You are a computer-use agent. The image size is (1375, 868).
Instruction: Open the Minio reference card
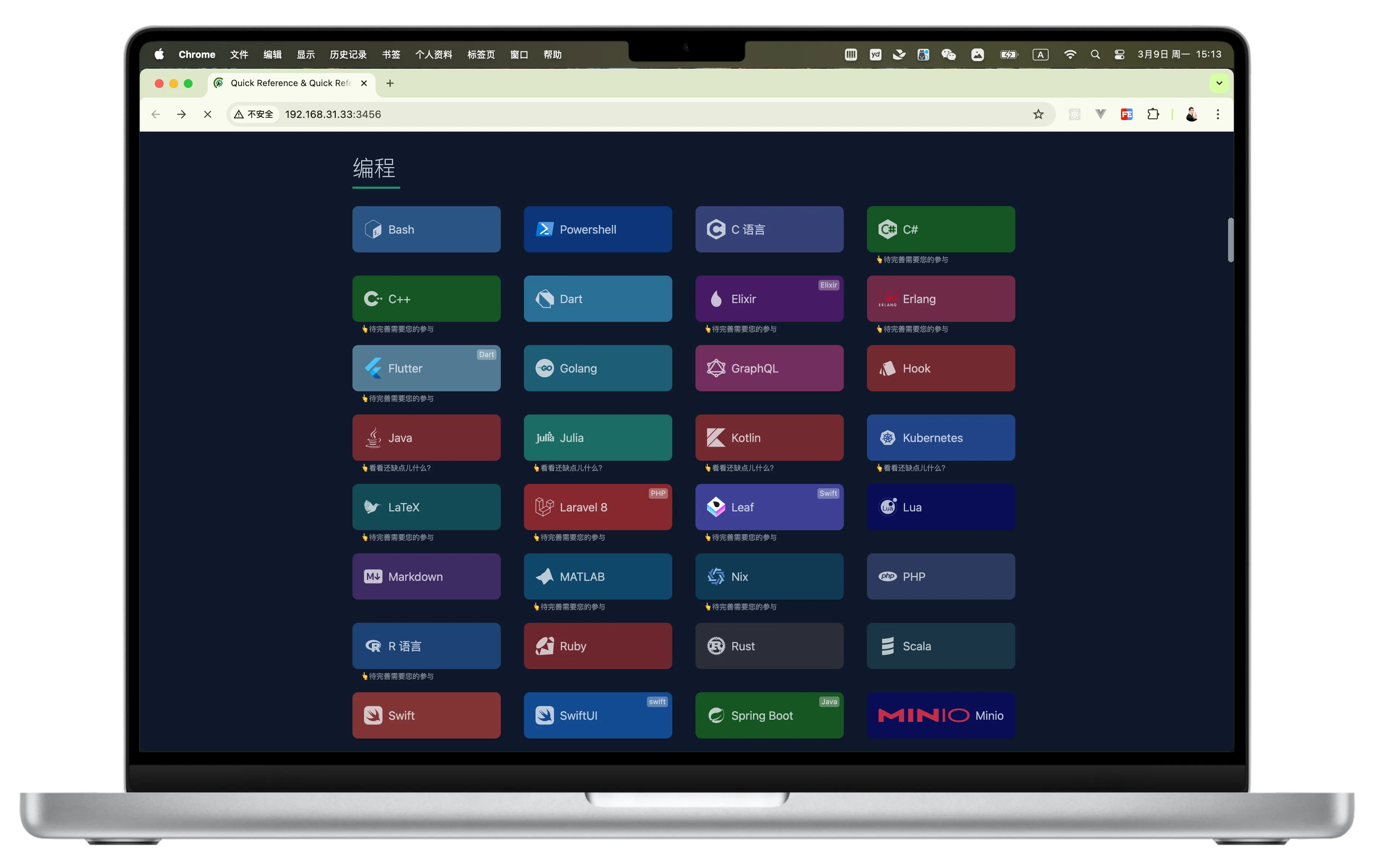click(940, 716)
